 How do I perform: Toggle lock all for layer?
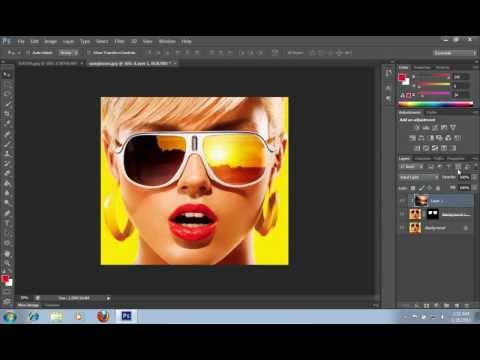pyautogui.click(x=438, y=188)
